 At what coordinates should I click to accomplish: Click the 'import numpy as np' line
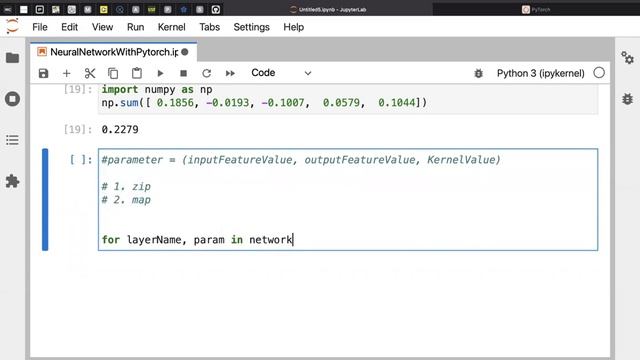157,89
